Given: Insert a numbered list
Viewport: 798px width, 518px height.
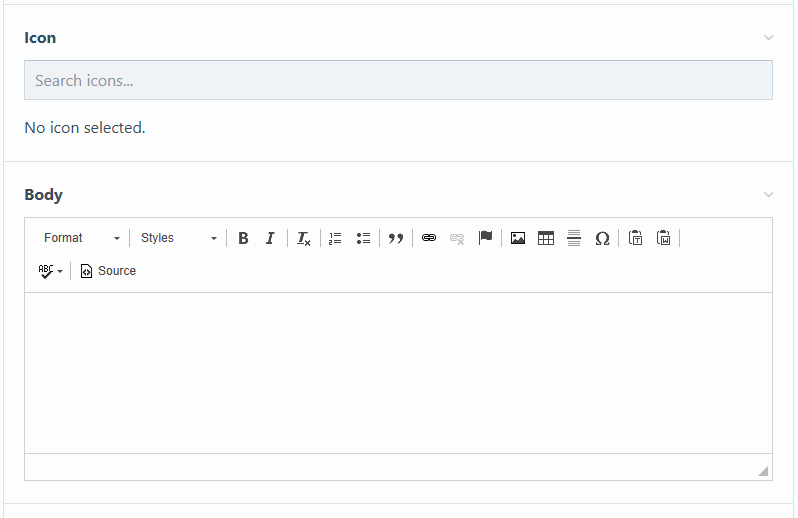Looking at the screenshot, I should tap(335, 238).
